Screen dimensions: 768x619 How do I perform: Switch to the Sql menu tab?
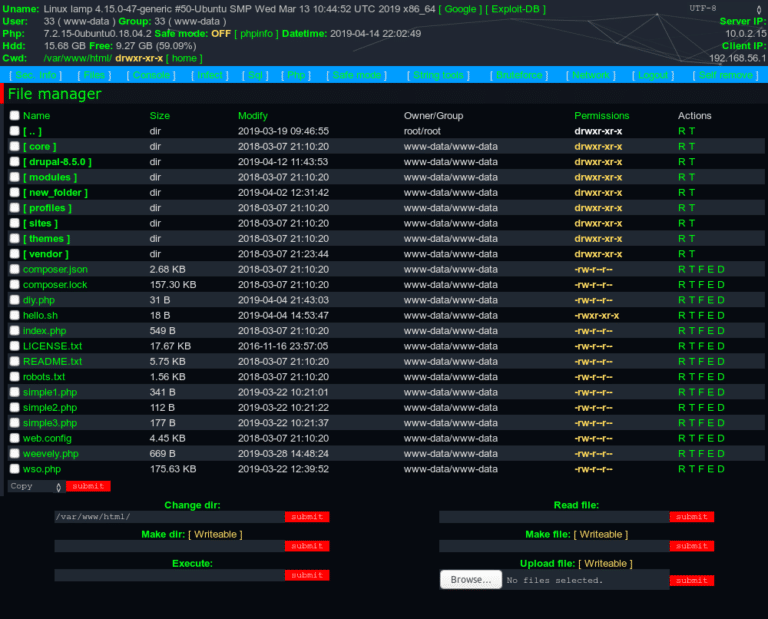coord(256,75)
